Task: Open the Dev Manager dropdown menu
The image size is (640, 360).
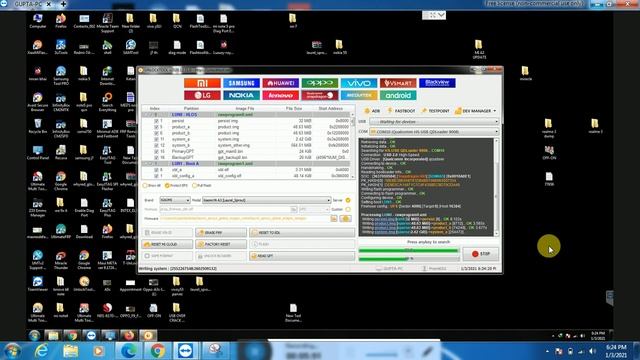Action: pos(476,111)
